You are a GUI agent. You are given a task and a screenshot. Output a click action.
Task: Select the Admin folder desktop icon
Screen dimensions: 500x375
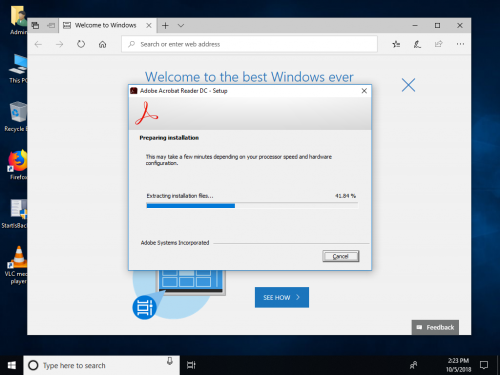tap(19, 21)
